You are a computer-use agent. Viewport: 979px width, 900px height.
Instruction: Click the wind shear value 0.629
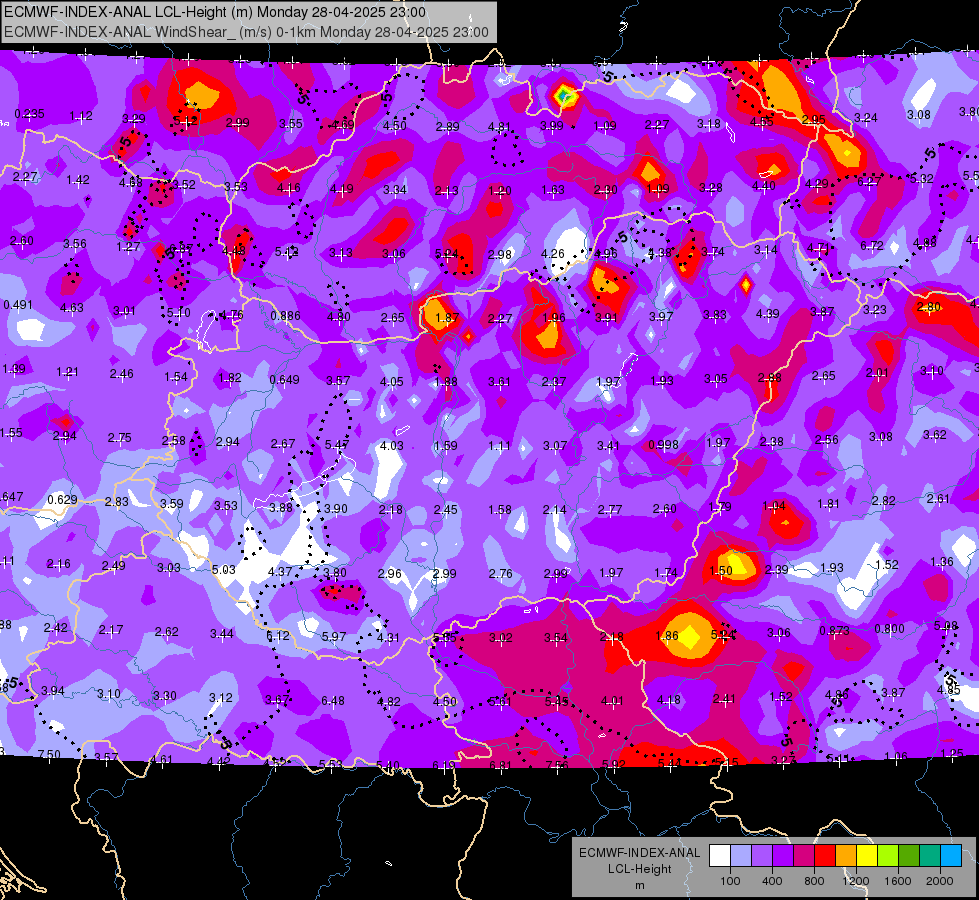pos(62,500)
